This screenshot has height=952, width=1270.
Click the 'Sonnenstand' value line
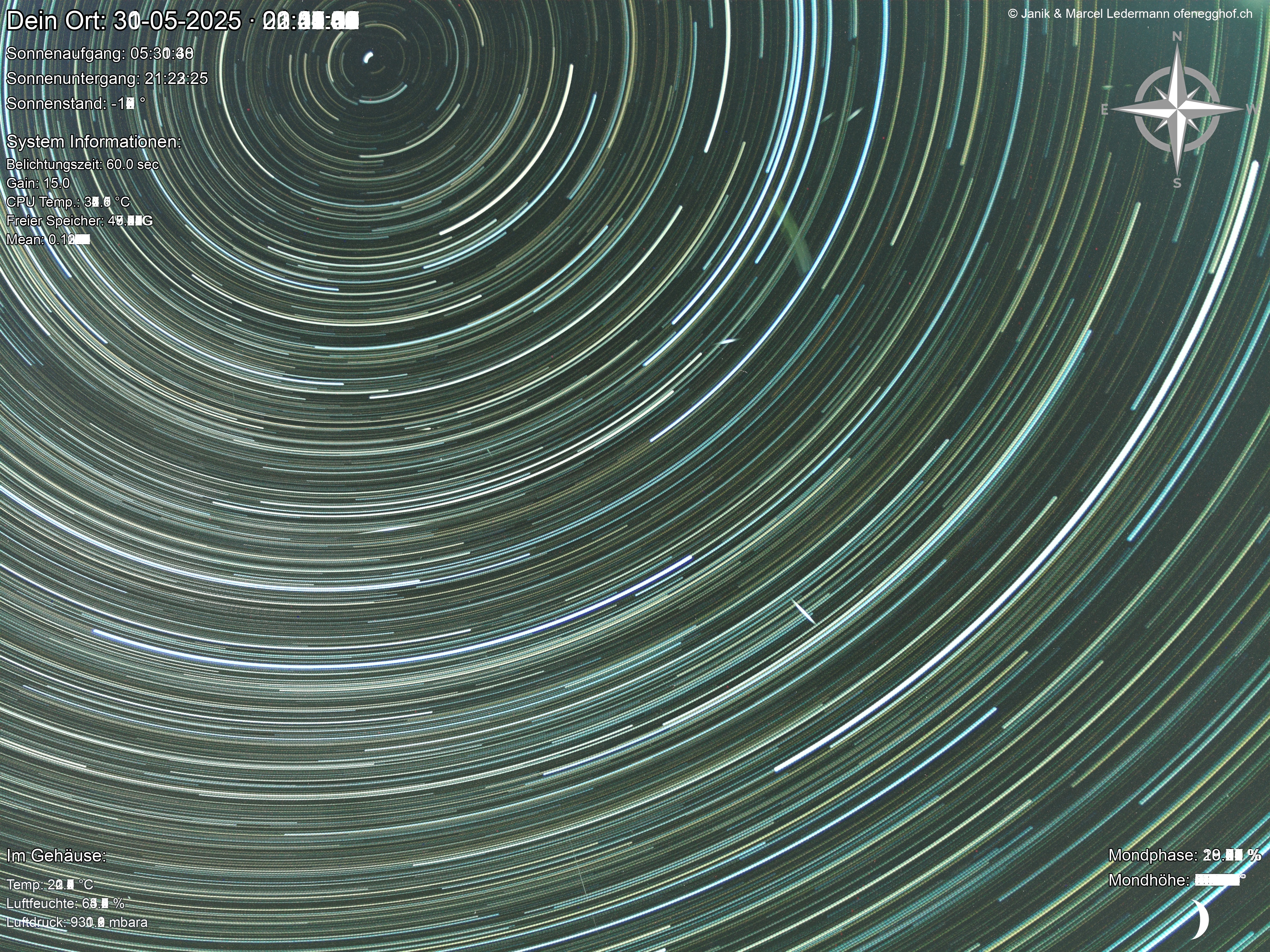[76, 103]
